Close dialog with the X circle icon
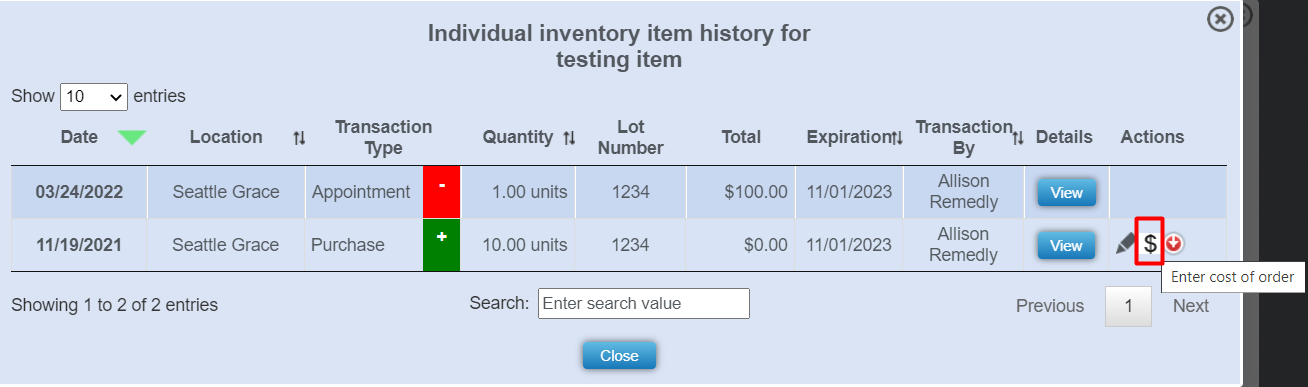1308x387 pixels. pos(1220,19)
